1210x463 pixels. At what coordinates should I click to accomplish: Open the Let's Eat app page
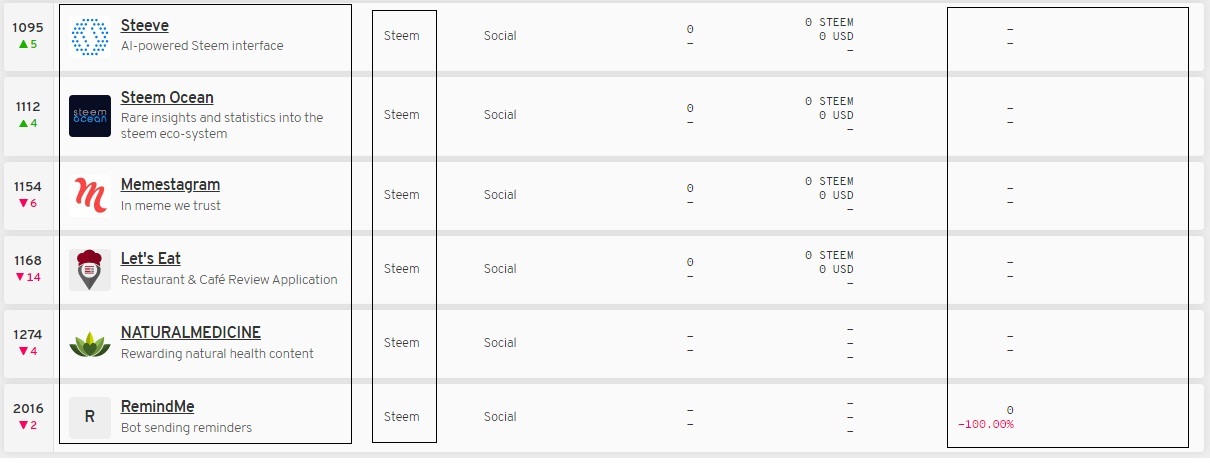[150, 259]
